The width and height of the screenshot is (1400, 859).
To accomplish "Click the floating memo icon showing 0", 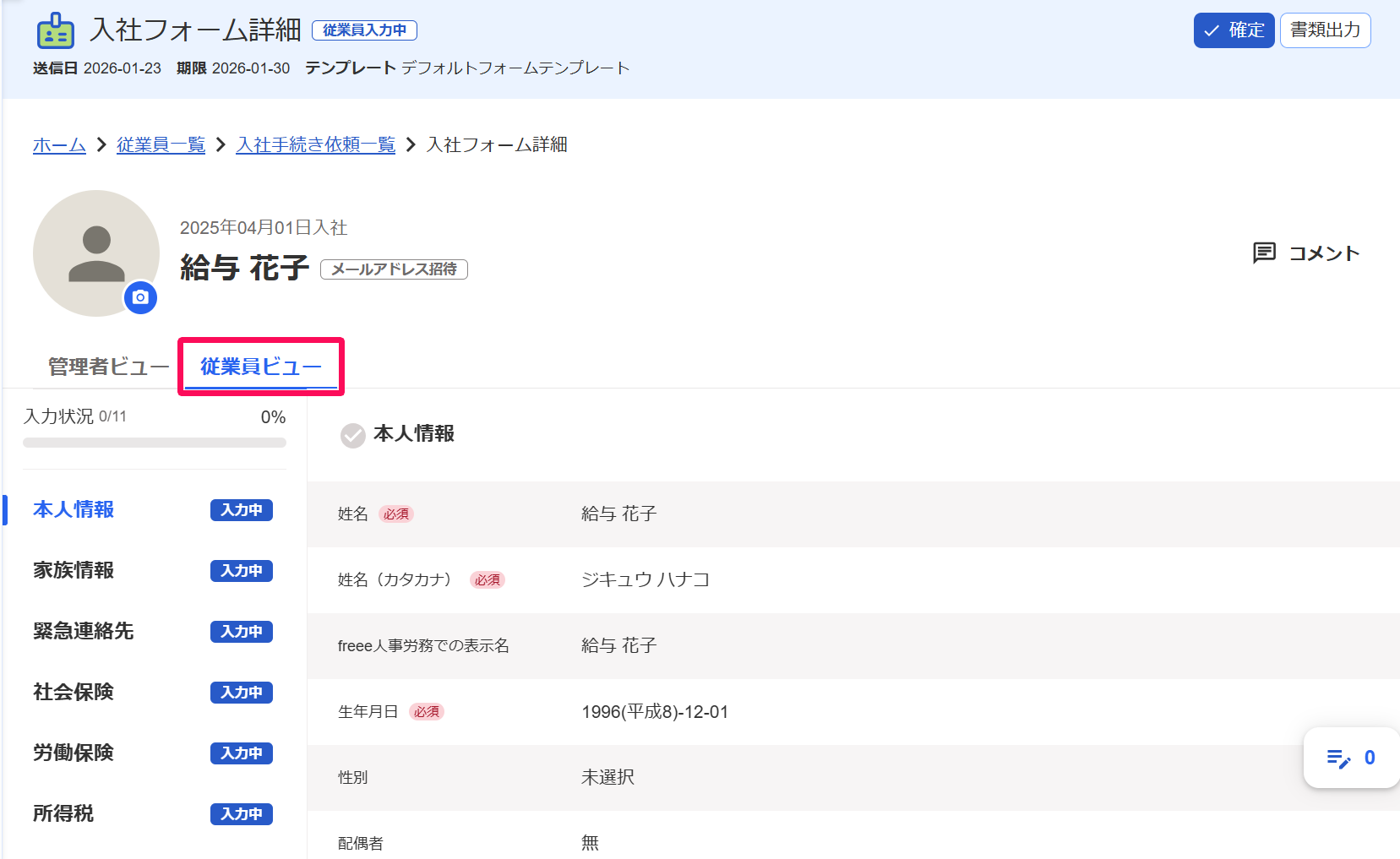I will click(1340, 758).
